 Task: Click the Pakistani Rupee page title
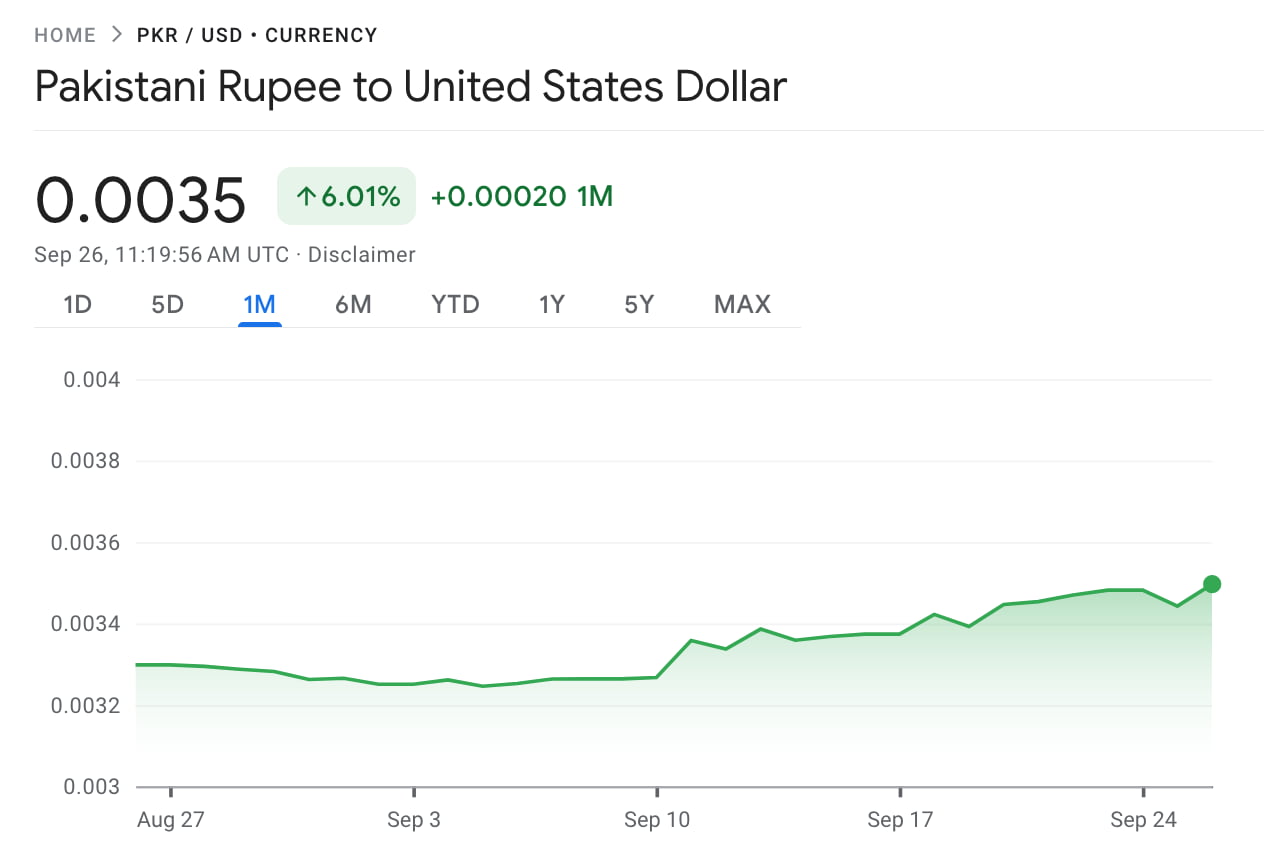pyautogui.click(x=410, y=87)
